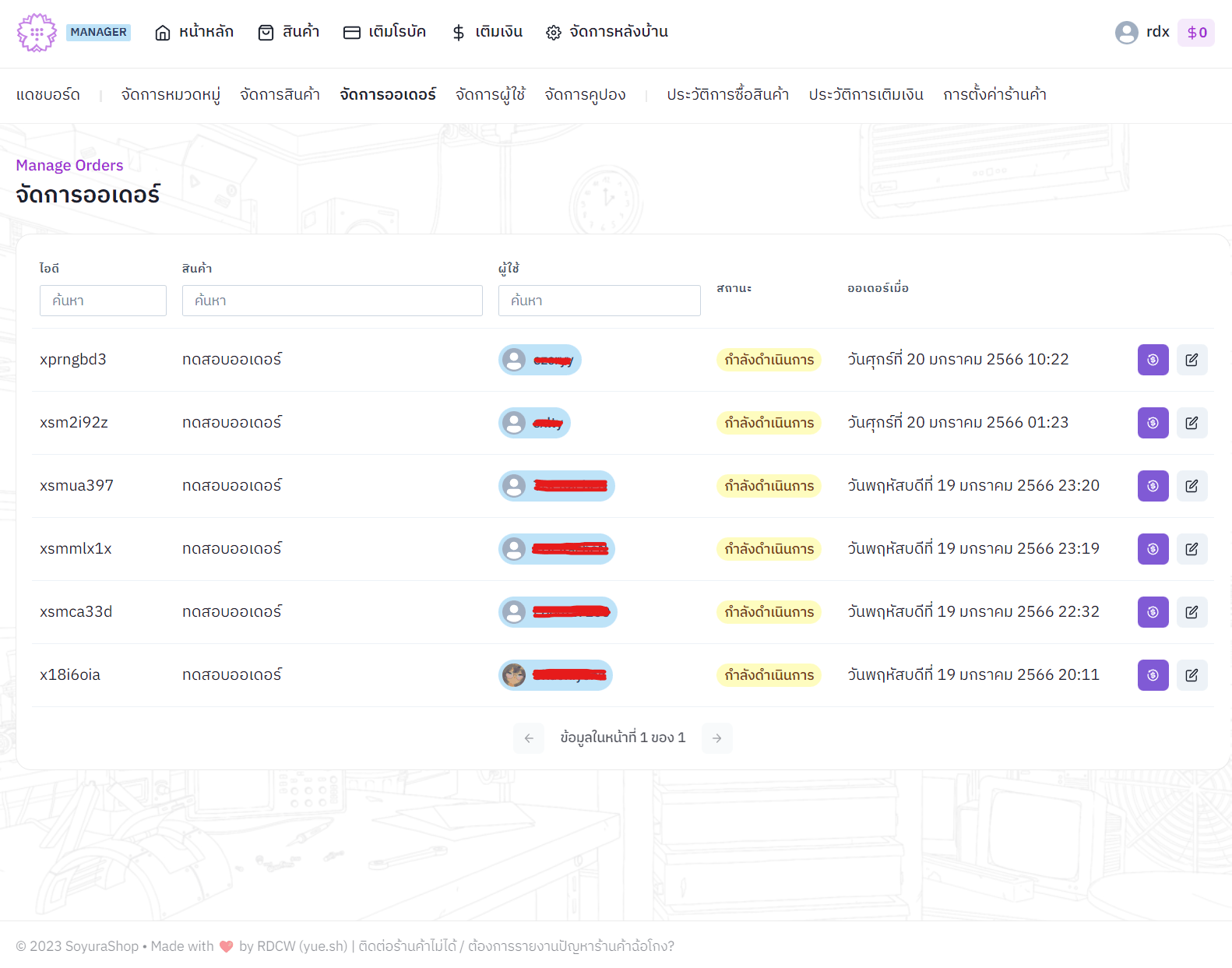This screenshot has height=968, width=1232.
Task: Open the เติมเงิน add funds menu
Action: (x=487, y=32)
